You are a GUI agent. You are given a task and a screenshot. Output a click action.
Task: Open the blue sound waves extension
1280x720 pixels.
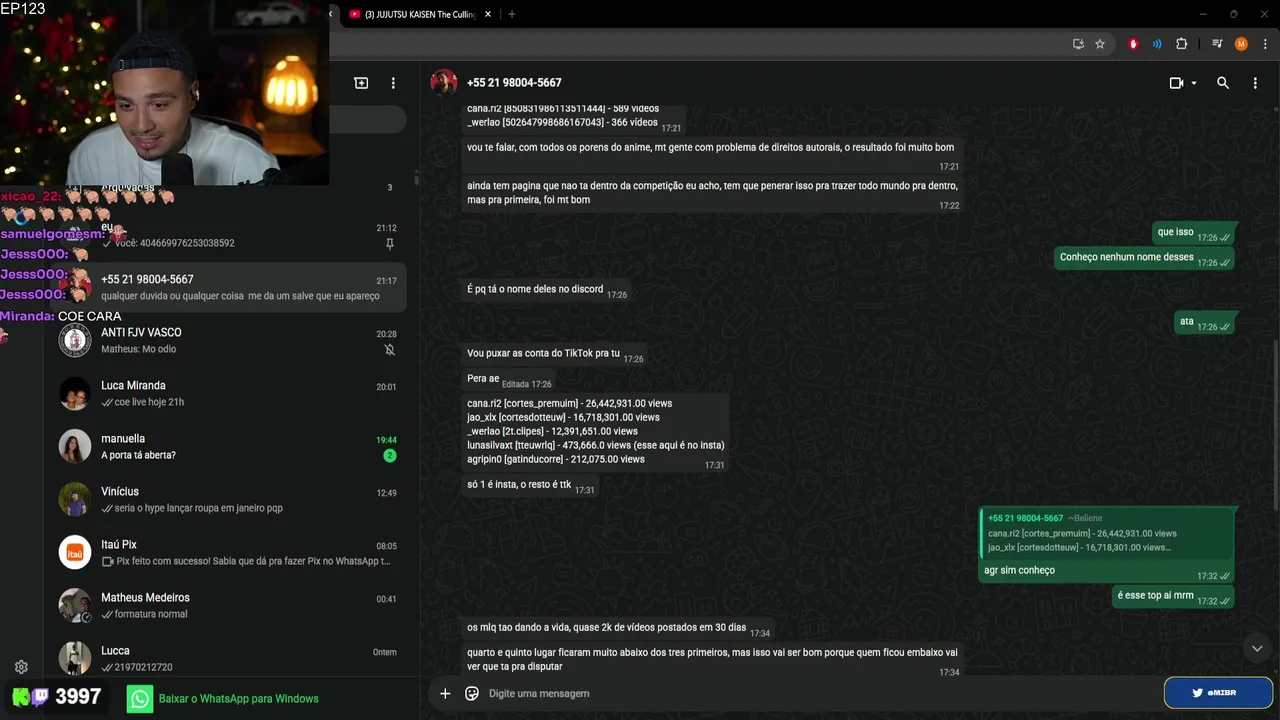click(1157, 44)
